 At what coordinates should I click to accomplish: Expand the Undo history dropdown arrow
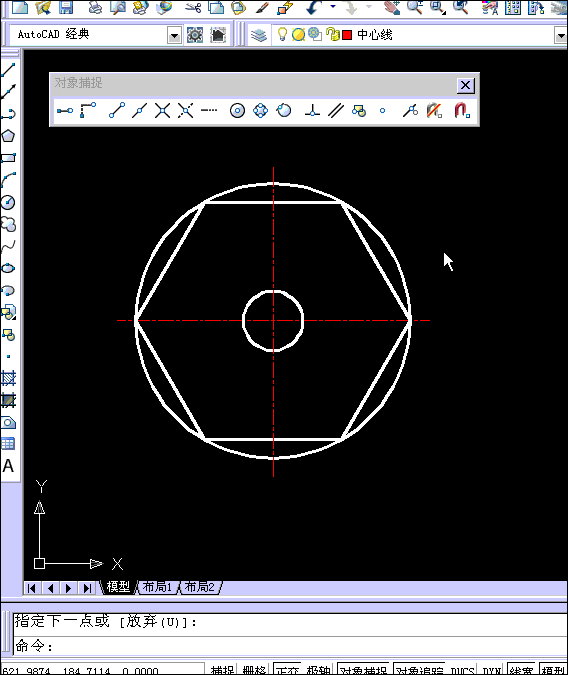point(332,7)
